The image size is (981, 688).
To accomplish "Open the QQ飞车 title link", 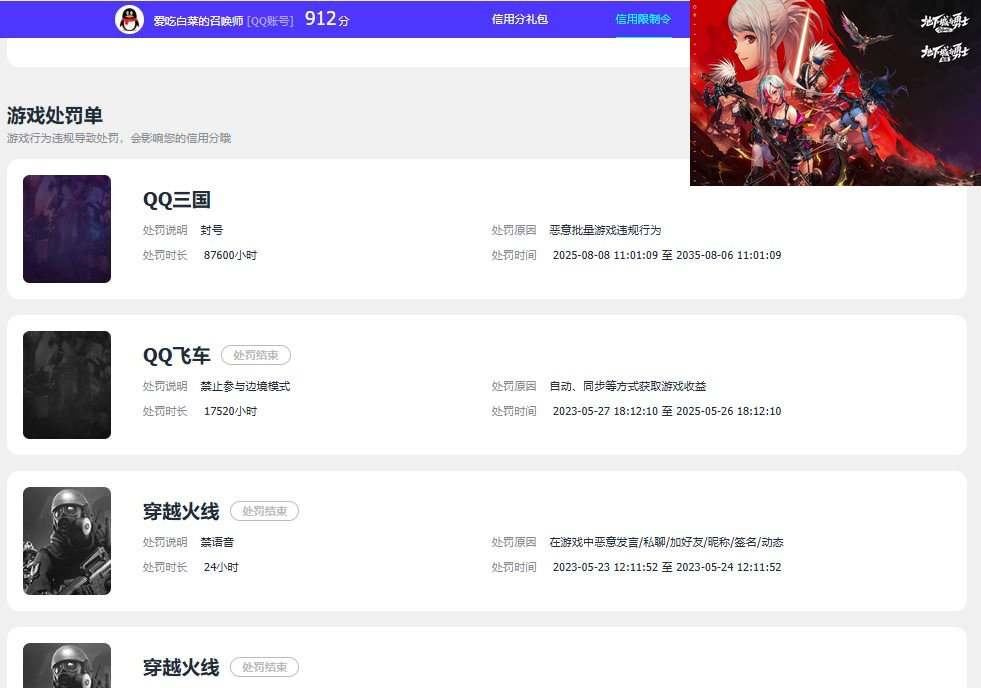I will (176, 355).
